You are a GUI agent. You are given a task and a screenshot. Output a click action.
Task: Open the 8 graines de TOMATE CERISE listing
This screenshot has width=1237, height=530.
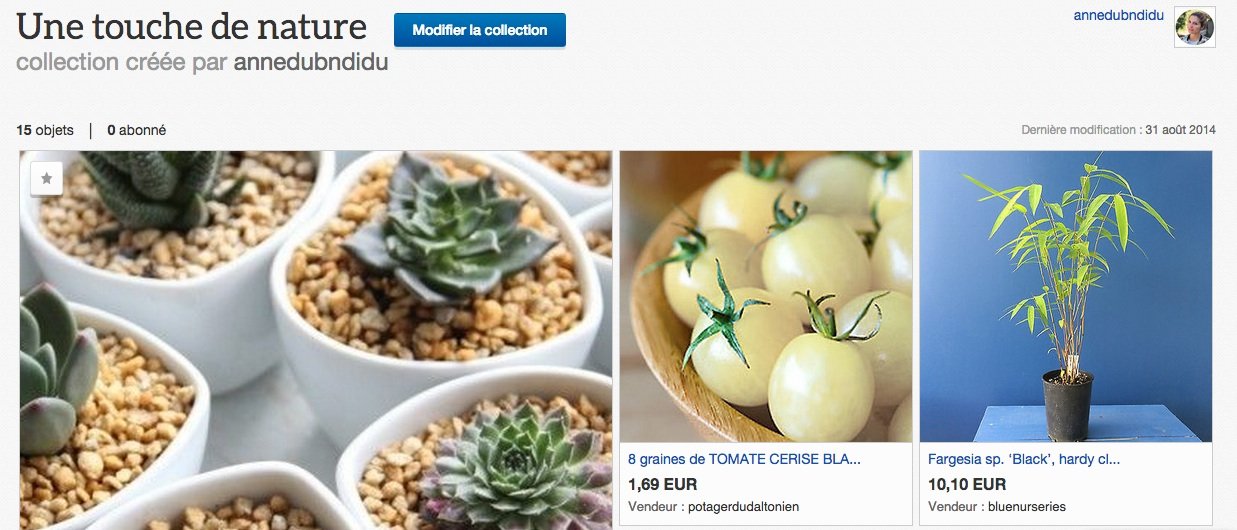pos(744,460)
